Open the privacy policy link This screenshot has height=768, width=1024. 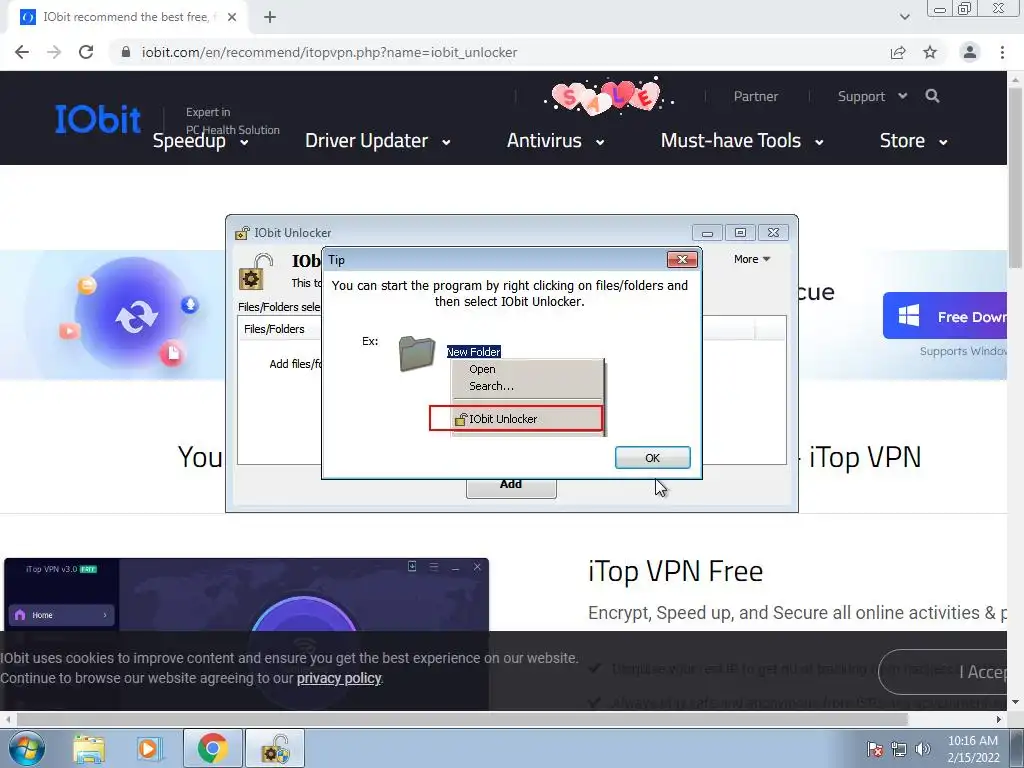[x=339, y=679]
